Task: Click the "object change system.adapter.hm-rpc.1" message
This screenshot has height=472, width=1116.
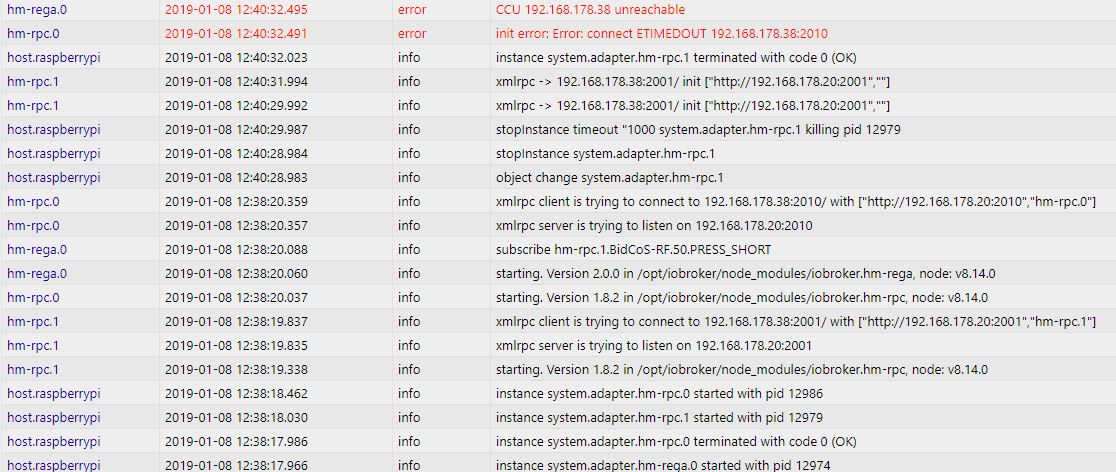Action: tap(609, 177)
